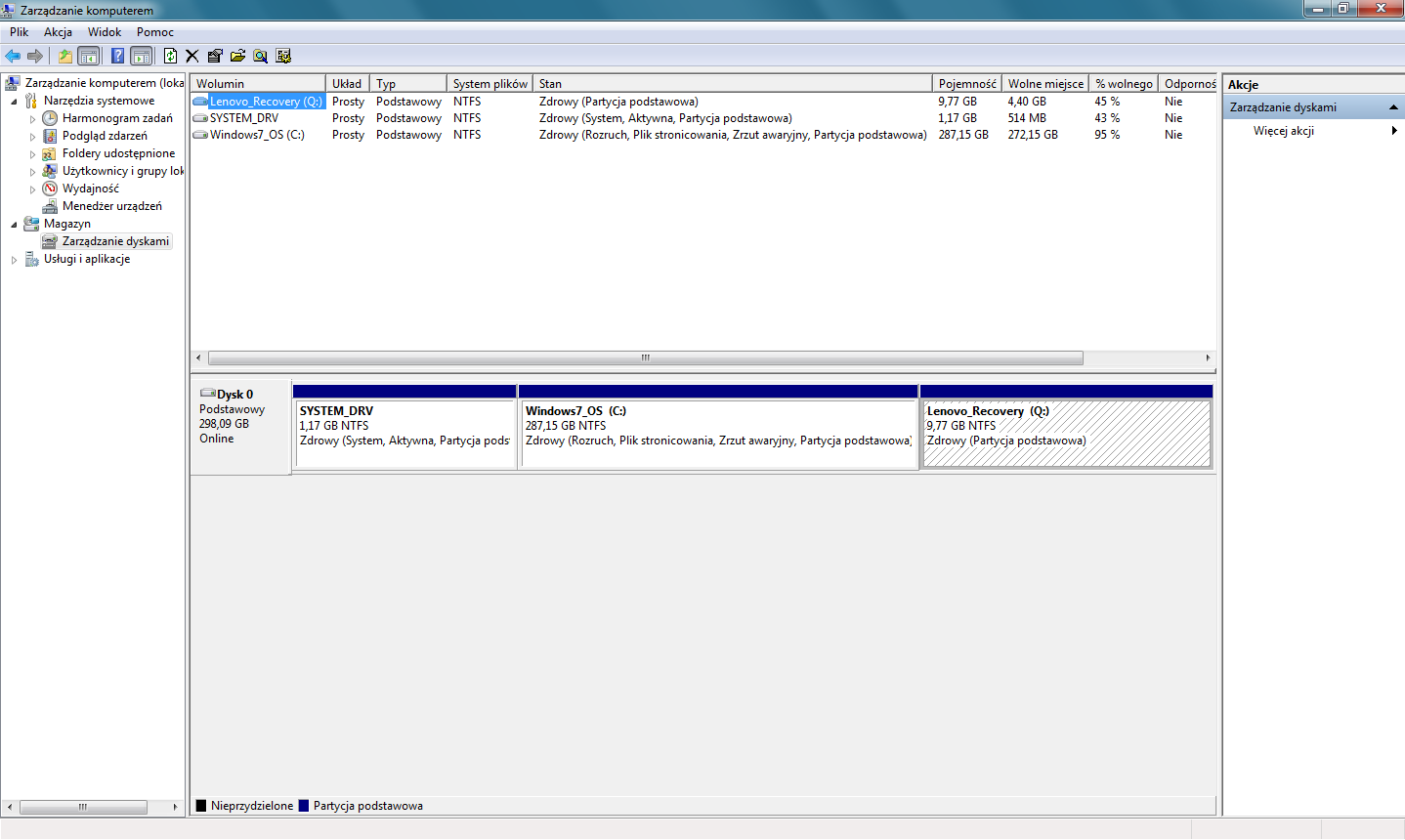
Task: Sort by the Układ column header
Action: coord(348,84)
